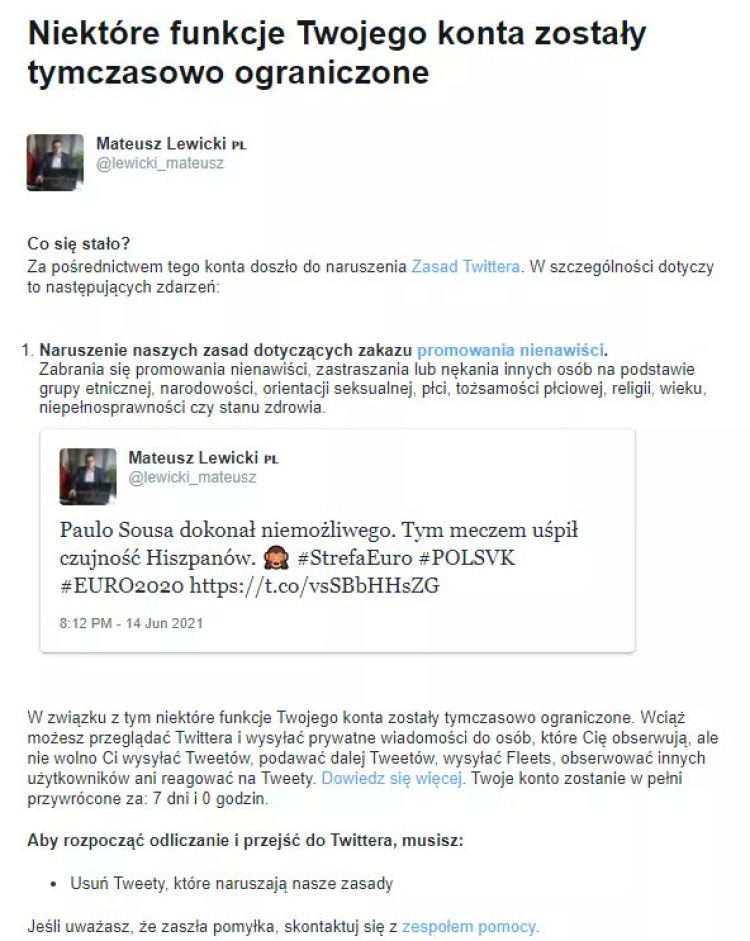Click the Mateusz Lewicki name in the header
Viewport: 750px width, 941px height.
161,143
